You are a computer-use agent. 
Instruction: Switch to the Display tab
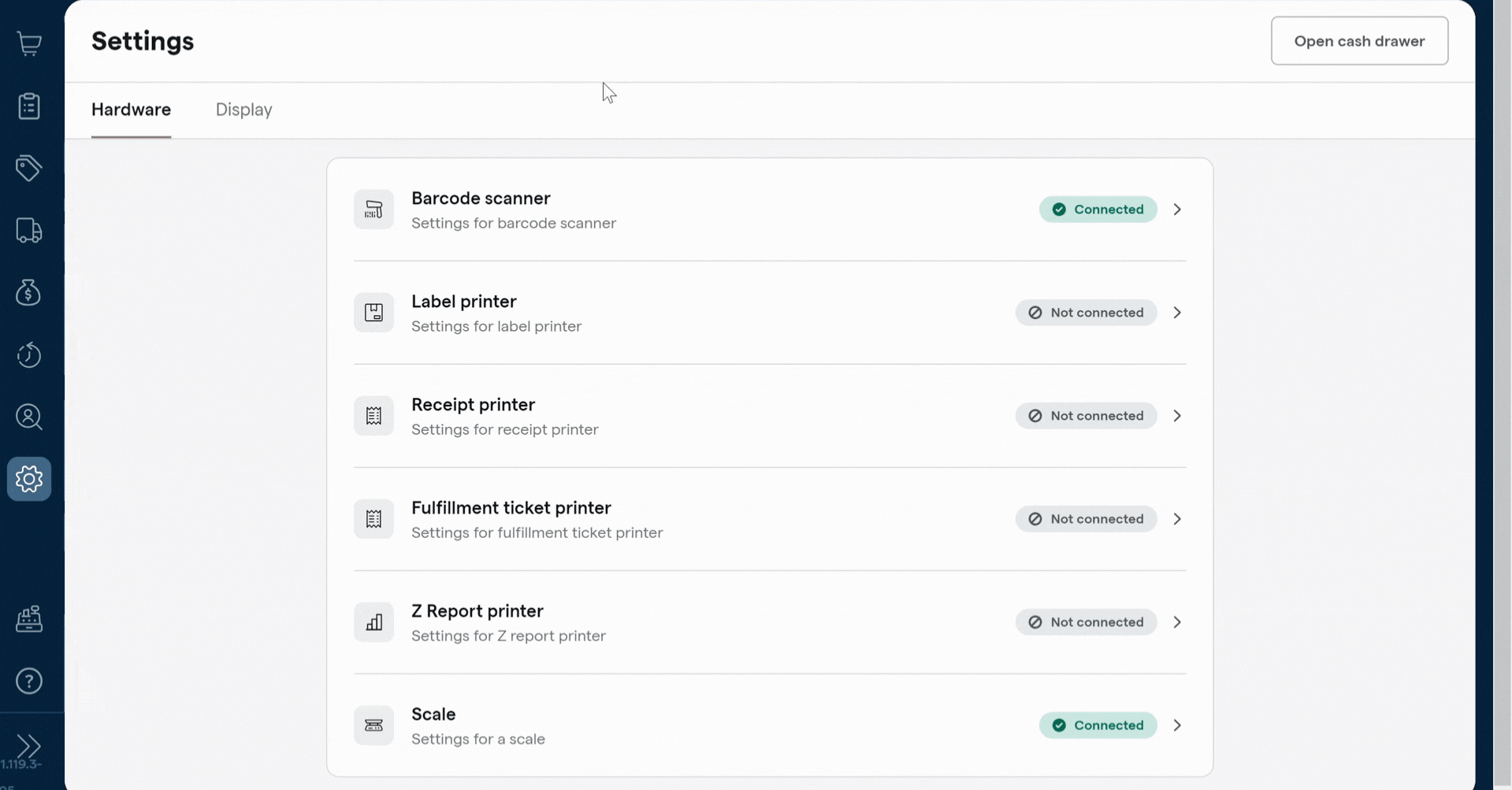pyautogui.click(x=243, y=109)
